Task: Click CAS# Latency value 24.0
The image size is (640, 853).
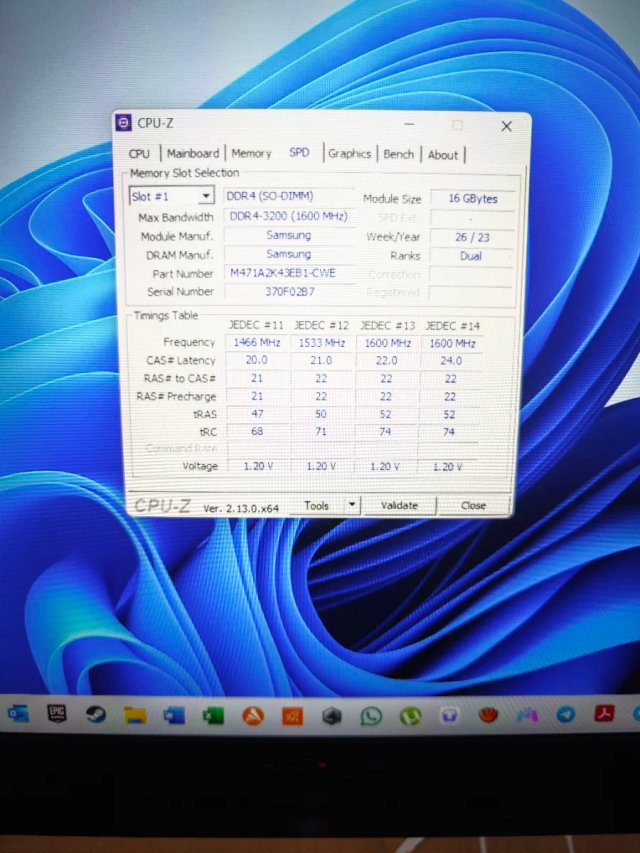Action: pos(451,361)
